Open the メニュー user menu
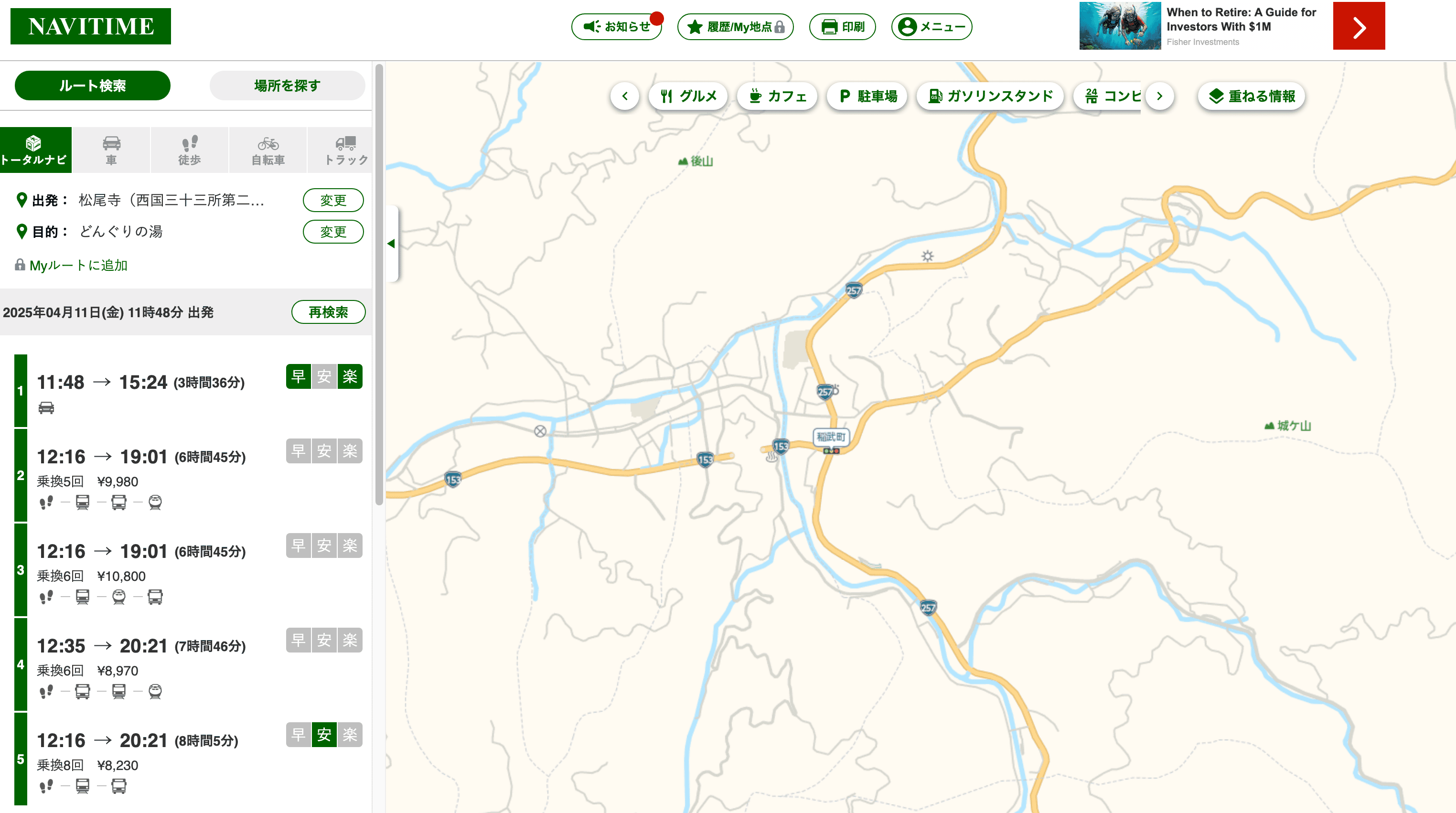 coord(931,27)
